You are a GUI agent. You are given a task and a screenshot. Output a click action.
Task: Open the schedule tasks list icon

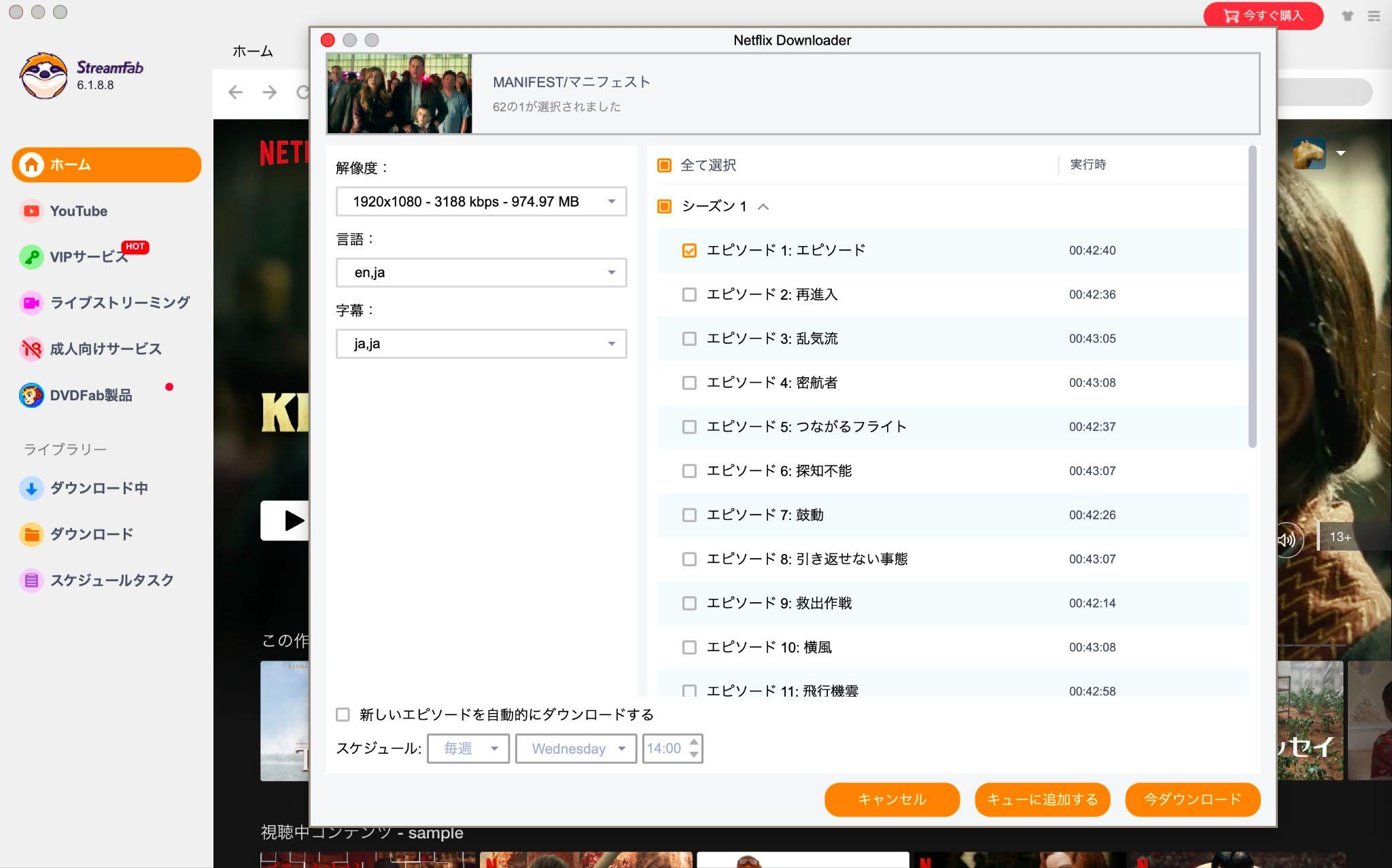pyautogui.click(x=31, y=580)
